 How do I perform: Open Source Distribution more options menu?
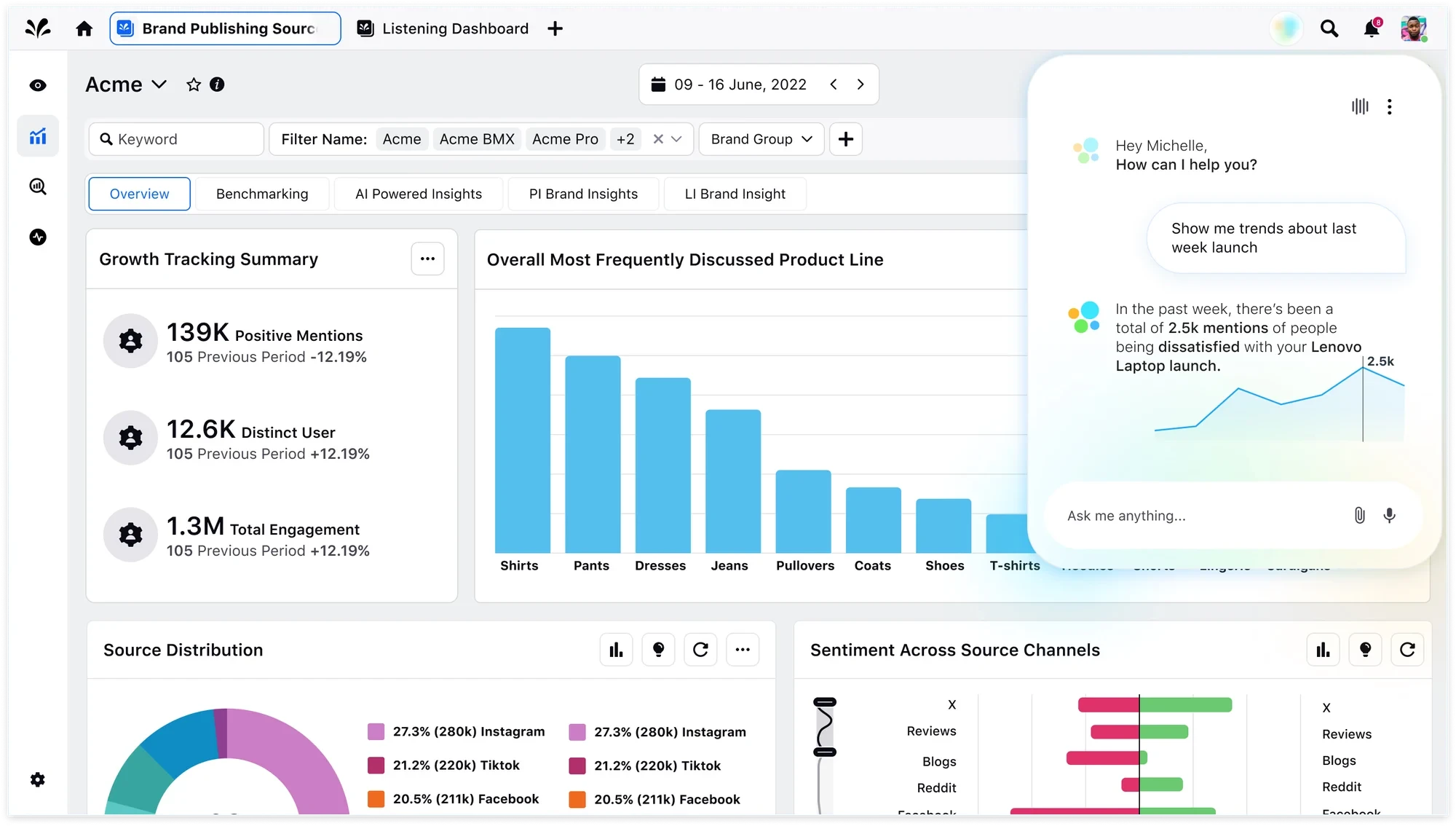[x=743, y=650]
